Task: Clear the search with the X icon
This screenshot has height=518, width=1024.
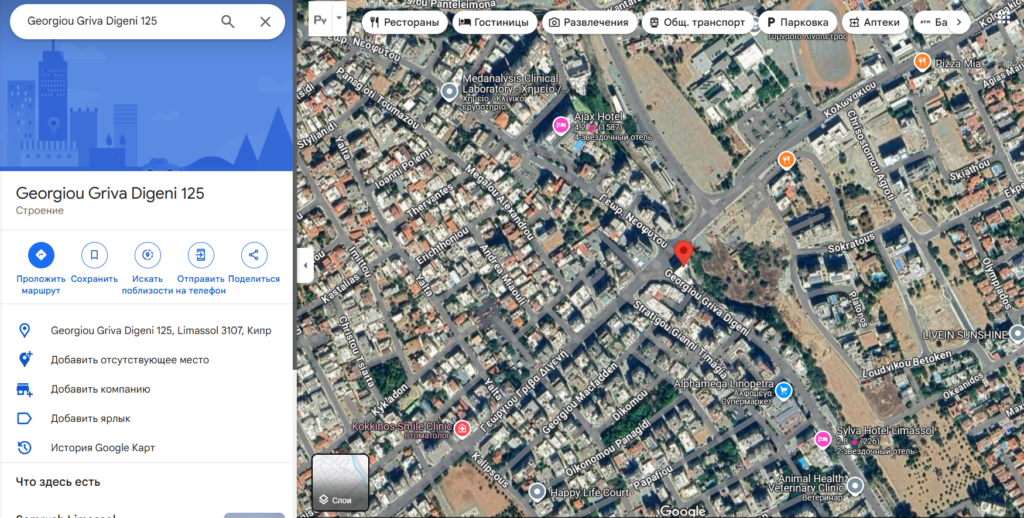Action: (265, 22)
